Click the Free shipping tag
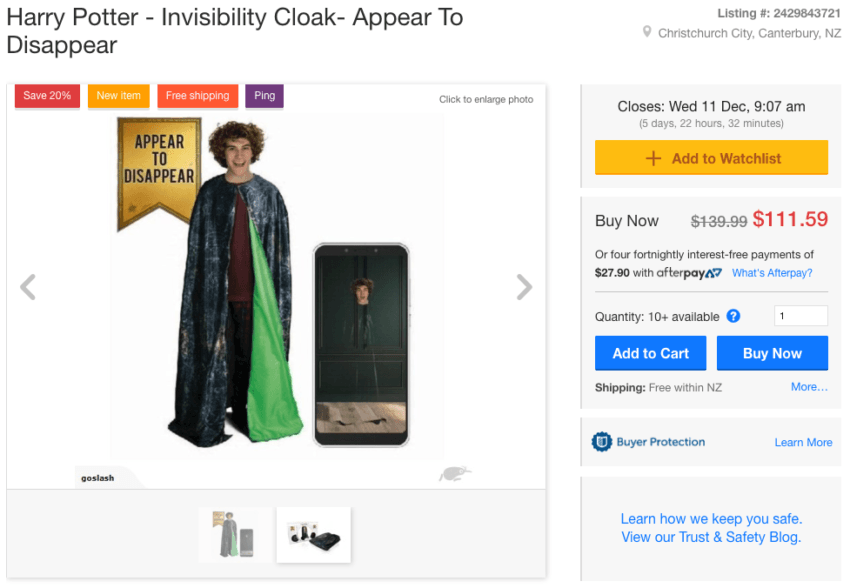The image size is (850, 588). (x=197, y=96)
